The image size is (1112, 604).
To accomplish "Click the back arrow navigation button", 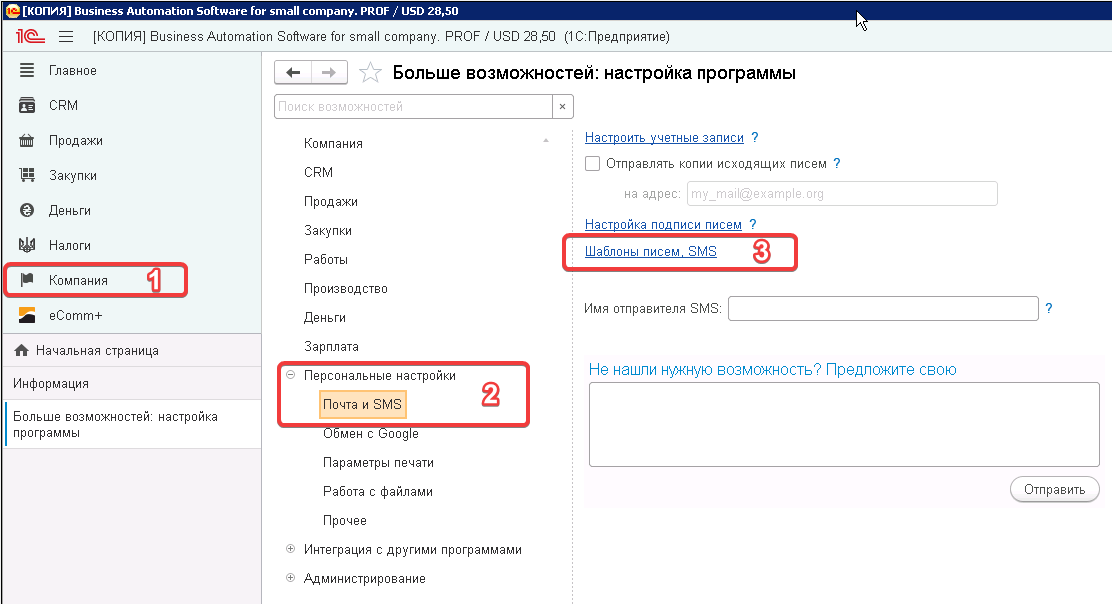I will point(293,73).
